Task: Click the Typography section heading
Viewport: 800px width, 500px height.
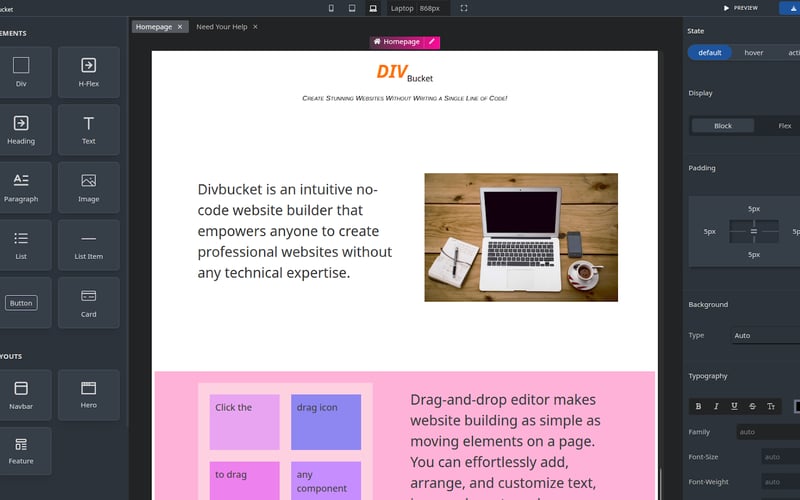Action: point(708,376)
